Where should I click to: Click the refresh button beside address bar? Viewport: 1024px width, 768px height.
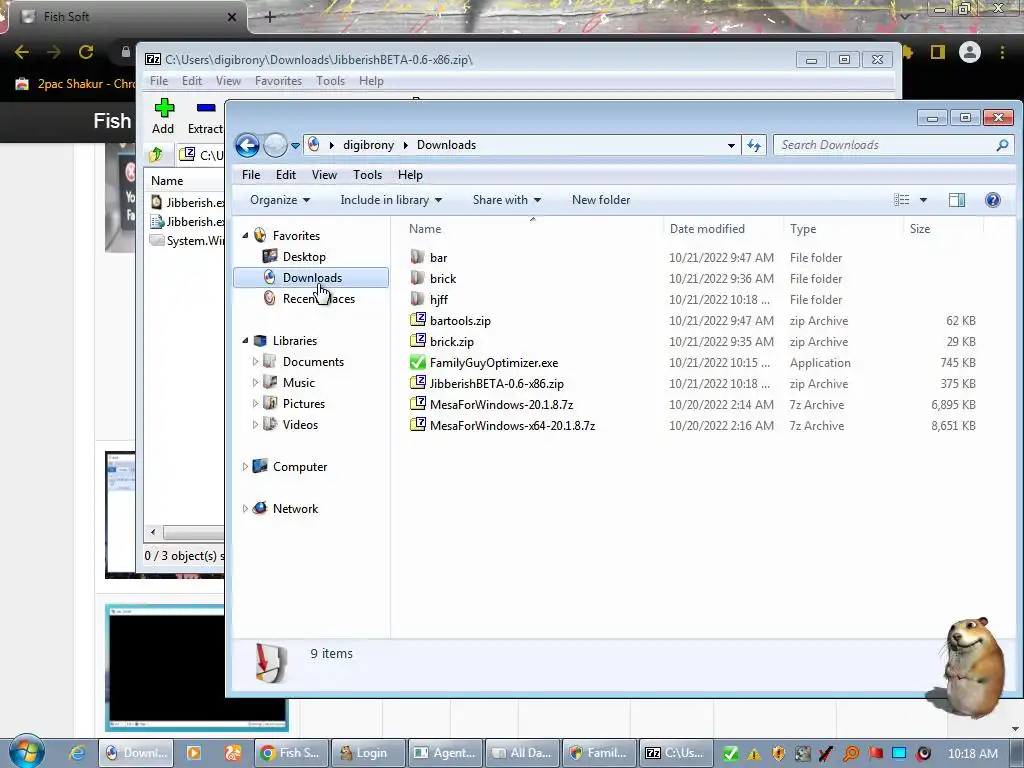754,145
